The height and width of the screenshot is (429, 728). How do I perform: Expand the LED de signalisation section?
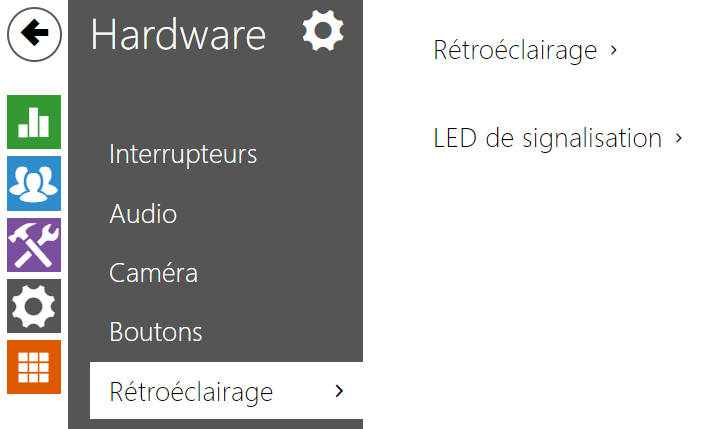pyautogui.click(x=547, y=138)
